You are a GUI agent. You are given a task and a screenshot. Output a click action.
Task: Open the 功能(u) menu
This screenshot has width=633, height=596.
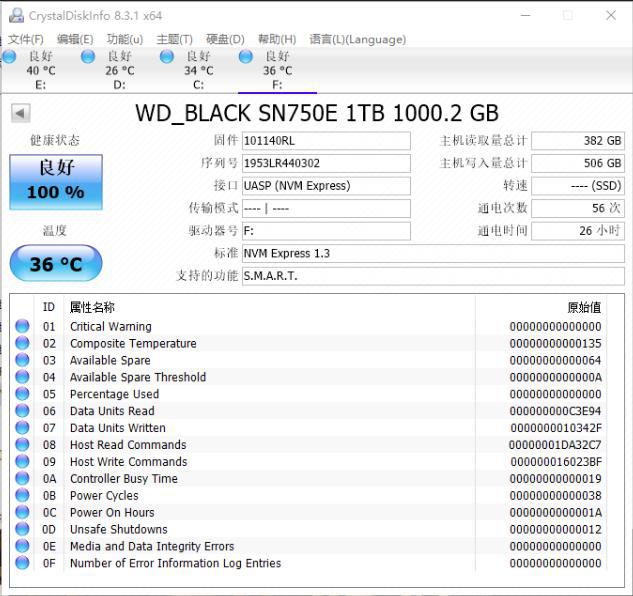[x=125, y=39]
